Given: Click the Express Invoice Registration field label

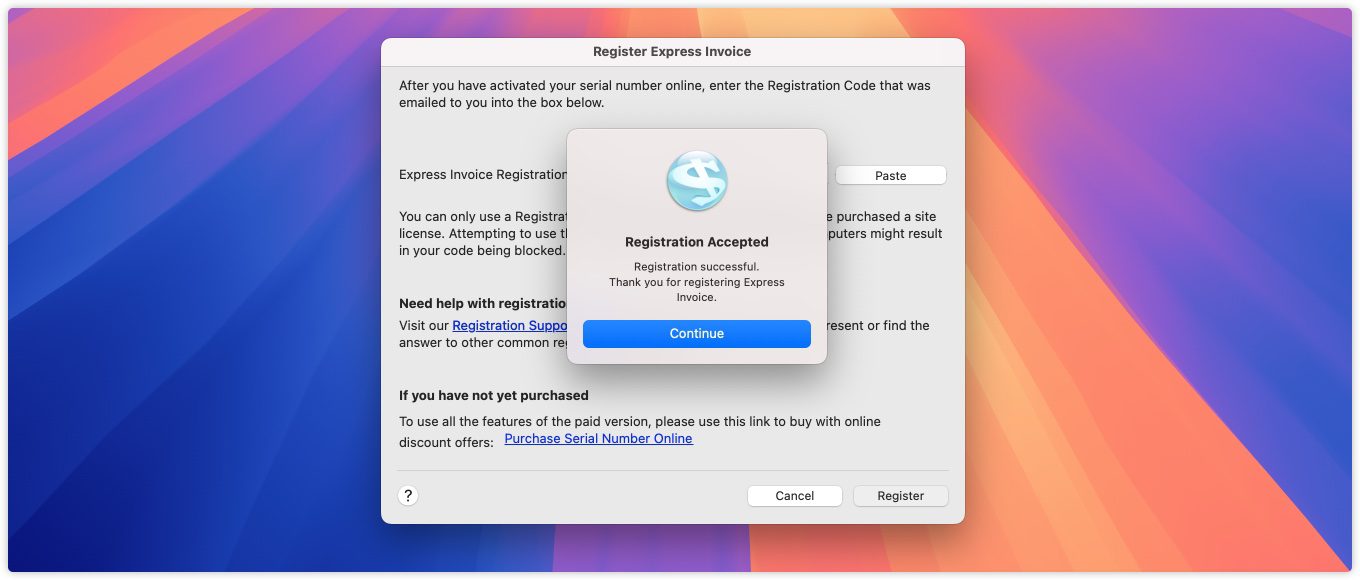Looking at the screenshot, I should coord(483,175).
